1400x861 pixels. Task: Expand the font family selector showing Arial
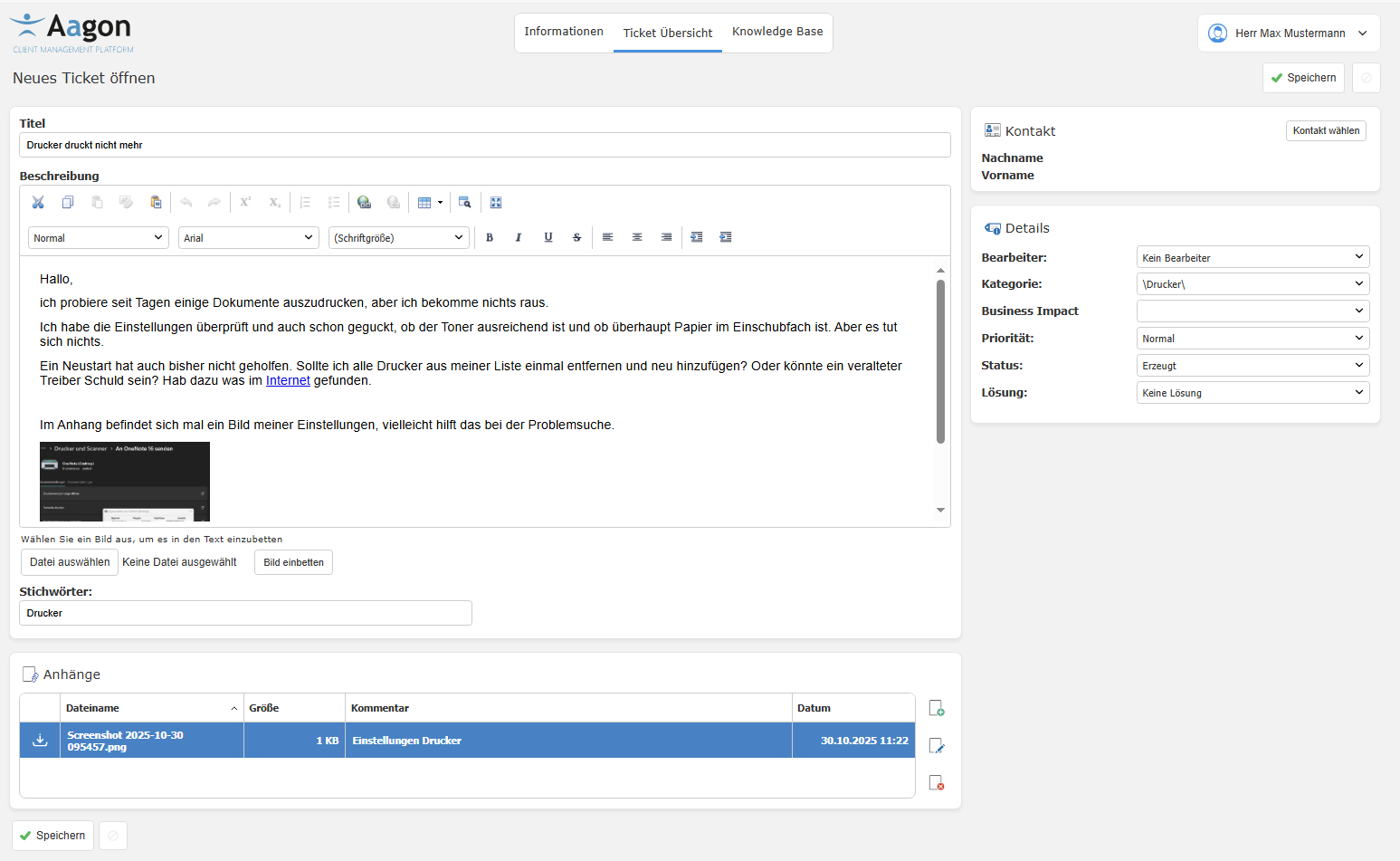click(248, 236)
